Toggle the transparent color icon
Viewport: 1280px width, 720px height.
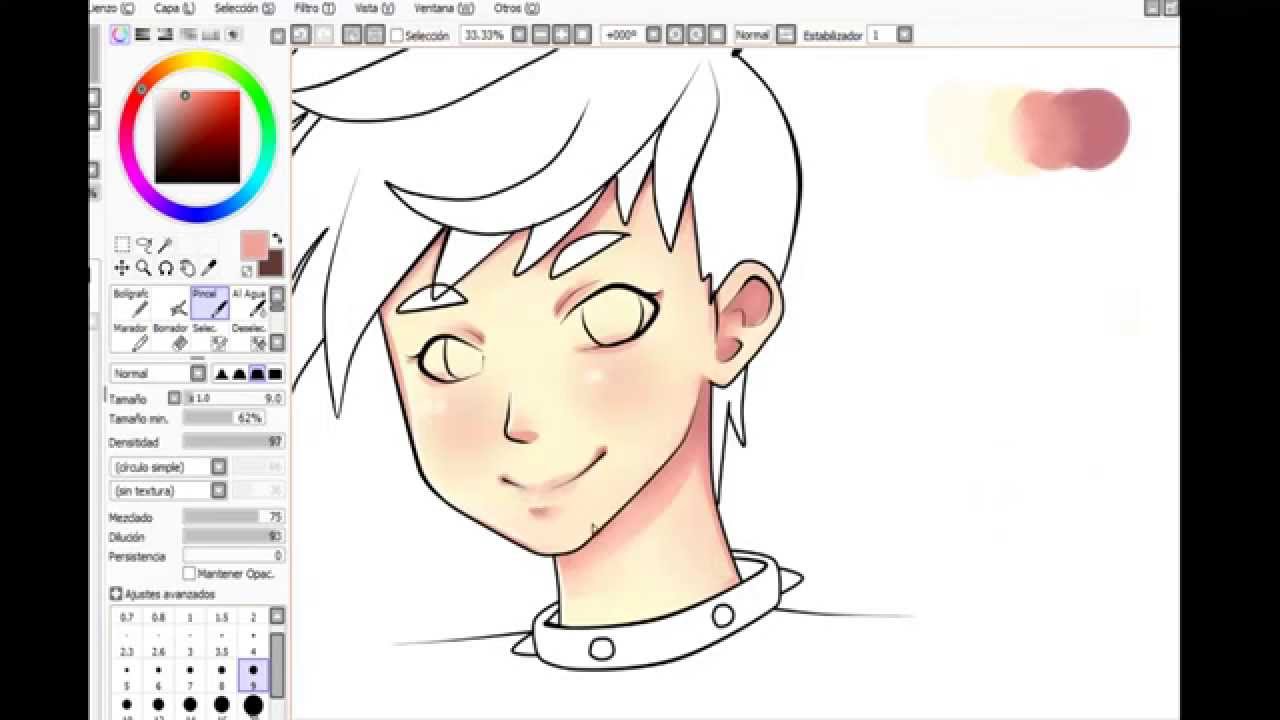[247, 271]
